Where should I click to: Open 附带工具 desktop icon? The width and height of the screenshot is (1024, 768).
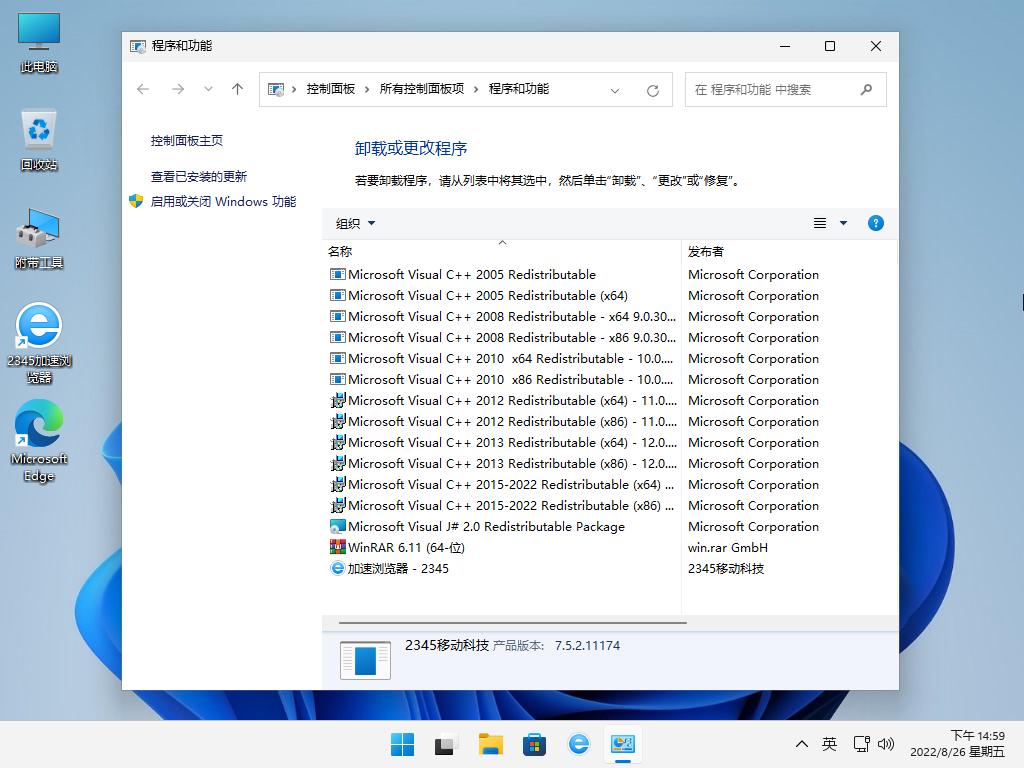click(39, 239)
